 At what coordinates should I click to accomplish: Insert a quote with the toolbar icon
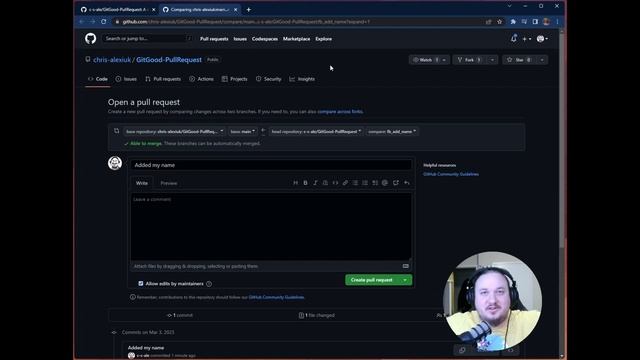(x=325, y=183)
